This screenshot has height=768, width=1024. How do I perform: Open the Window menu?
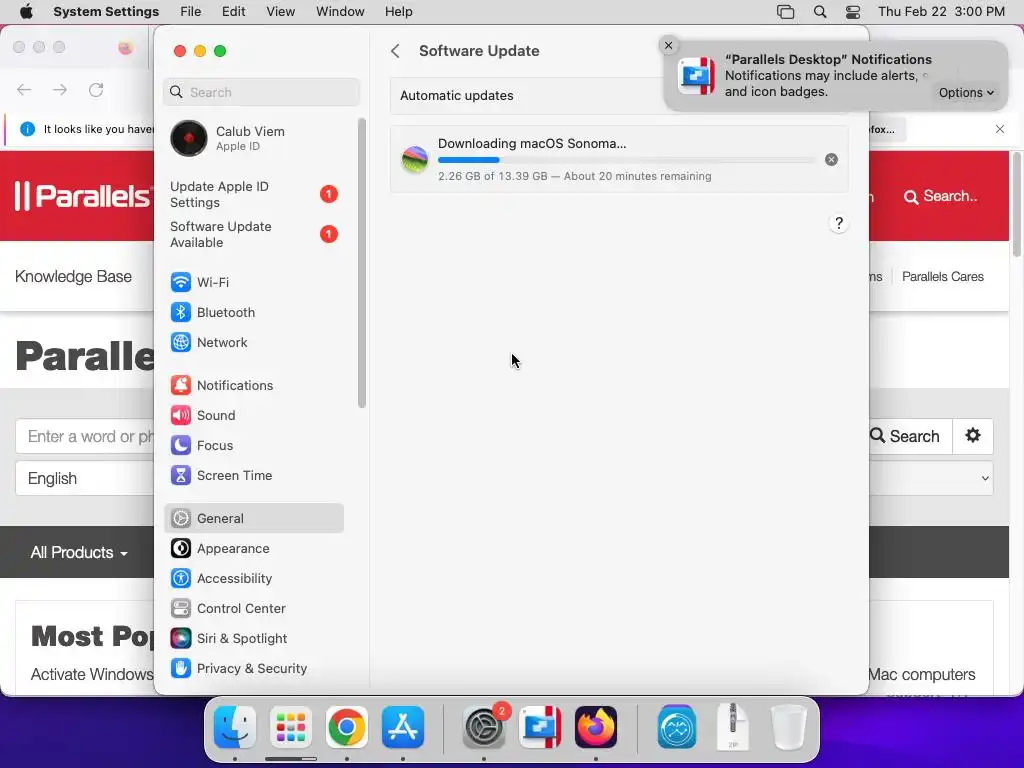[340, 12]
